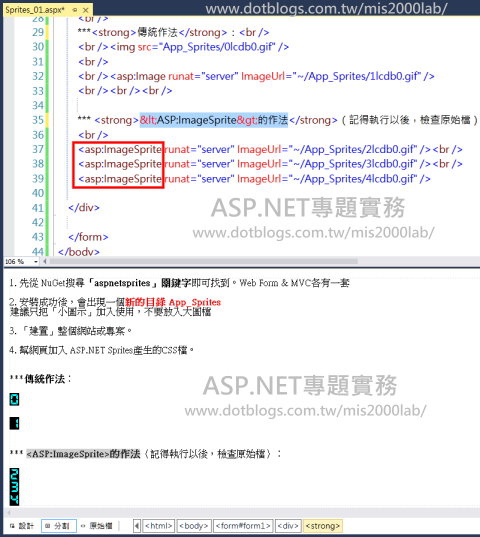Screen dimensions: 480x537
Task: Select the highlighted <strong> tag in navigator
Action: point(323,526)
